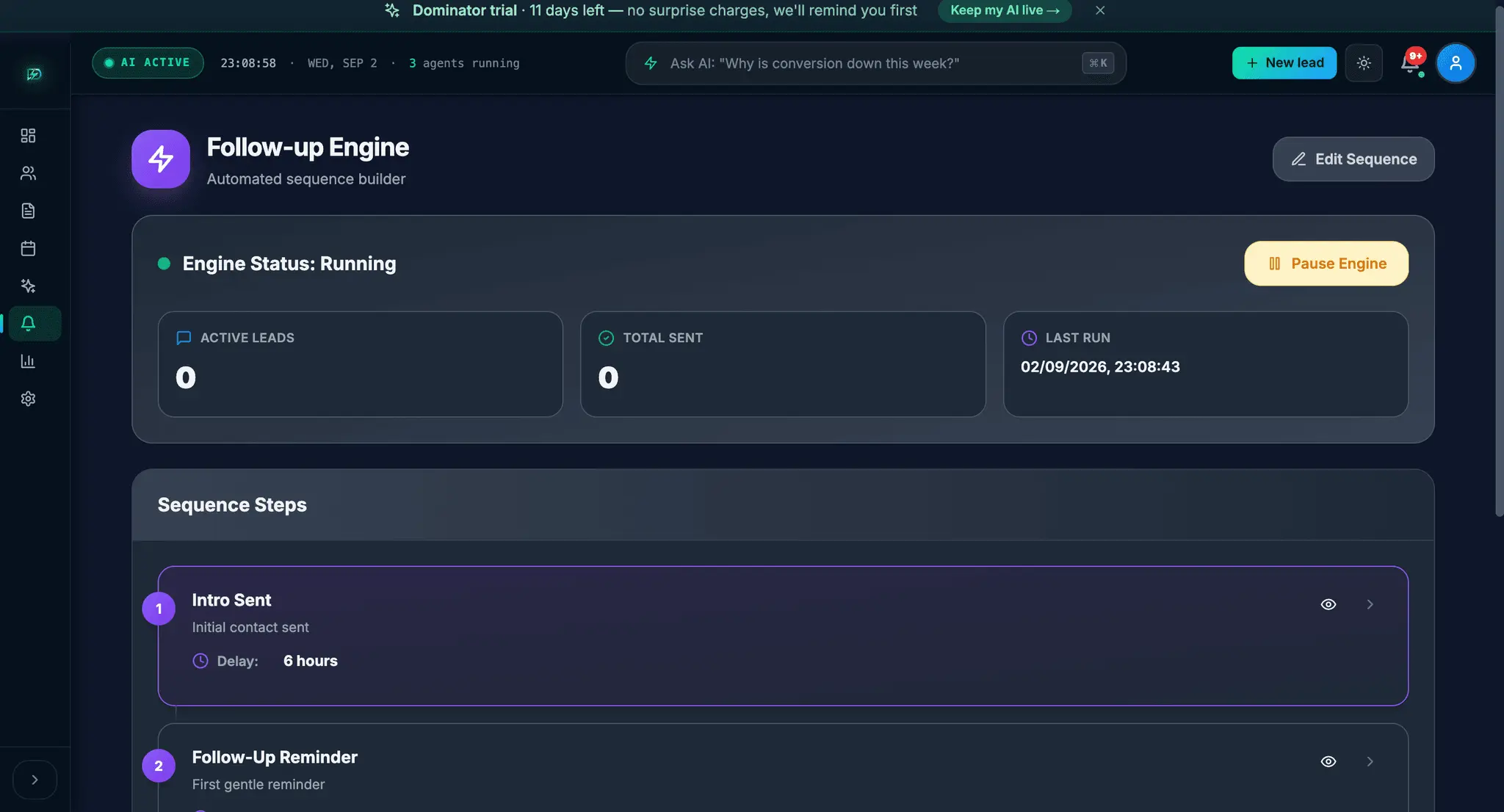Image resolution: width=1504 pixels, height=812 pixels.
Task: Open the dashboard grid icon in sidebar
Action: (28, 136)
